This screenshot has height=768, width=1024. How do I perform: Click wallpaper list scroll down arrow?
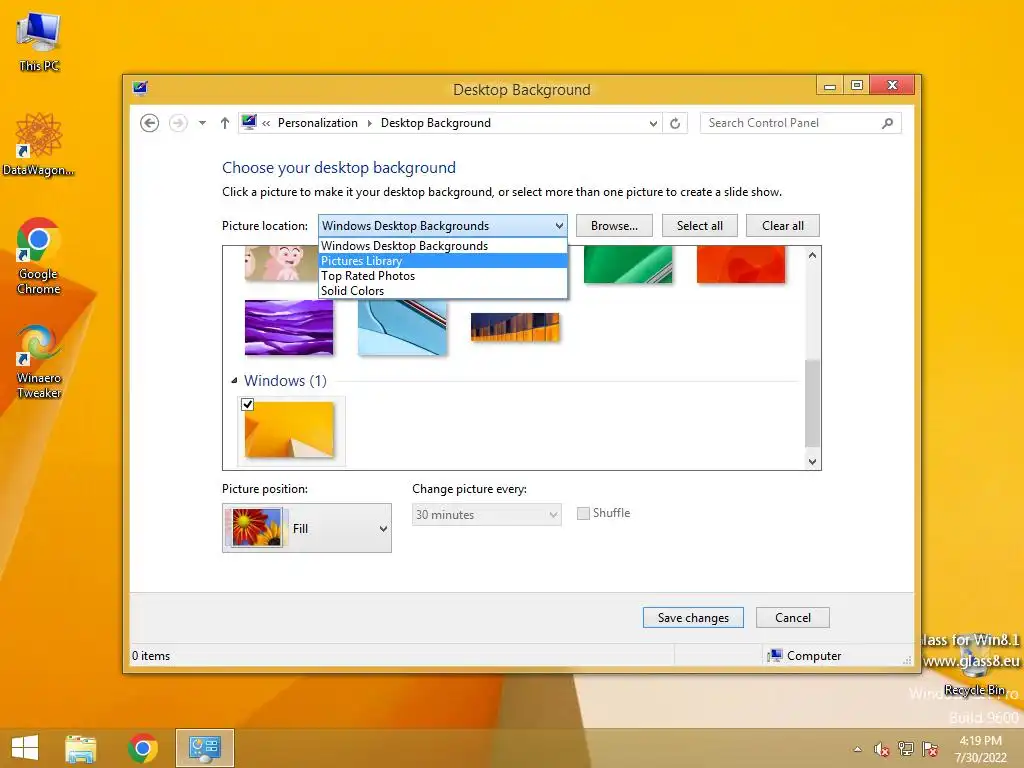(812, 461)
